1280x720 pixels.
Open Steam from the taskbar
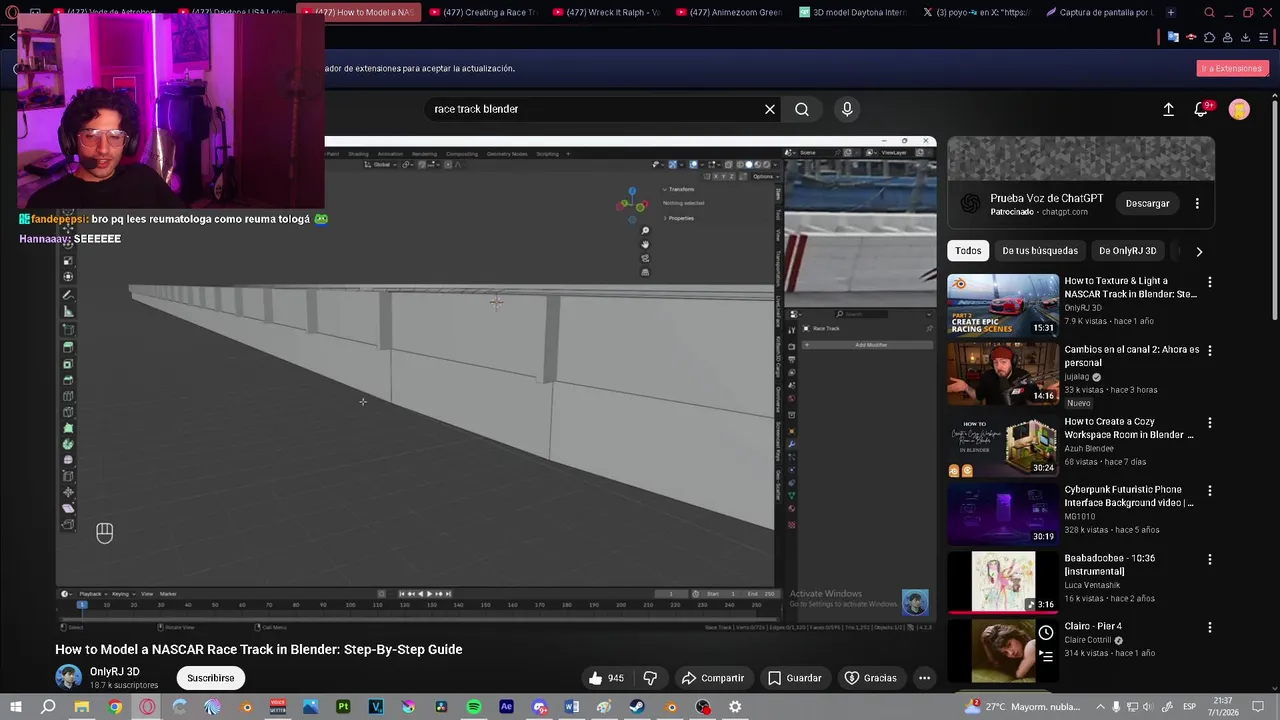click(637, 707)
